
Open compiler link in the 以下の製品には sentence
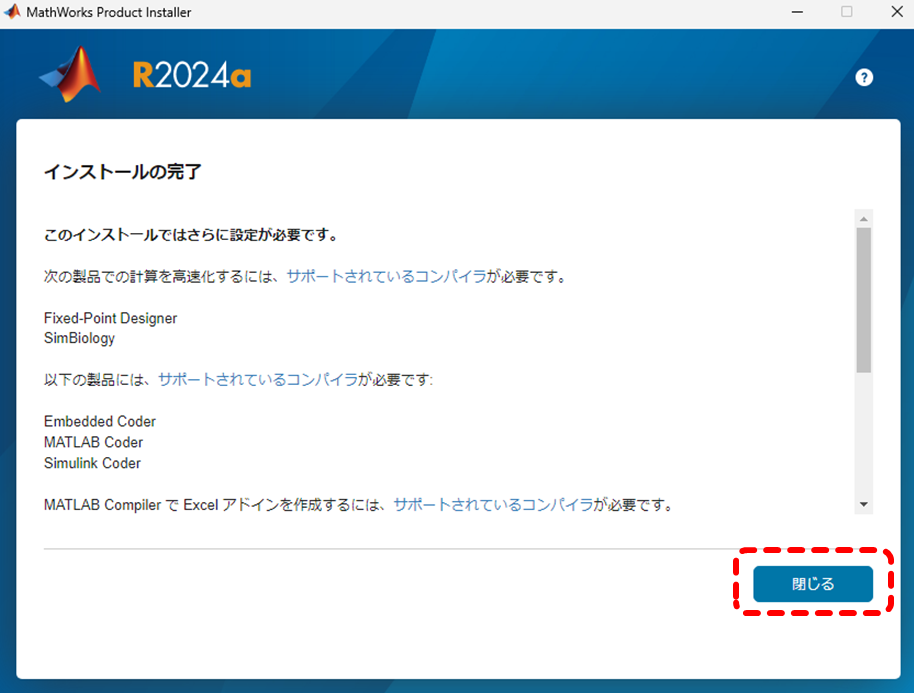[x=258, y=380]
